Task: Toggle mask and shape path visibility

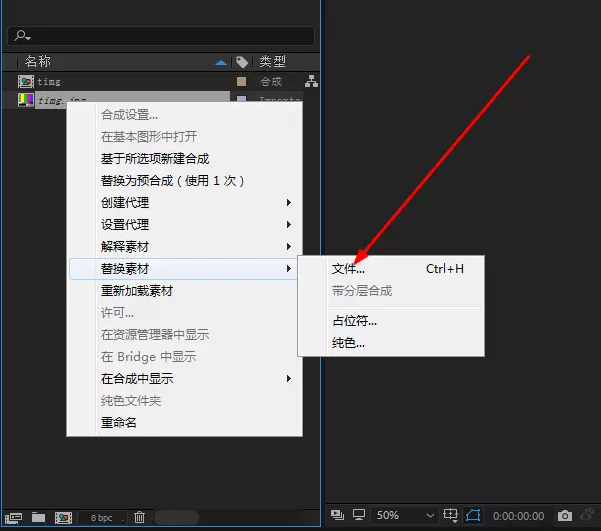Action: (x=473, y=515)
